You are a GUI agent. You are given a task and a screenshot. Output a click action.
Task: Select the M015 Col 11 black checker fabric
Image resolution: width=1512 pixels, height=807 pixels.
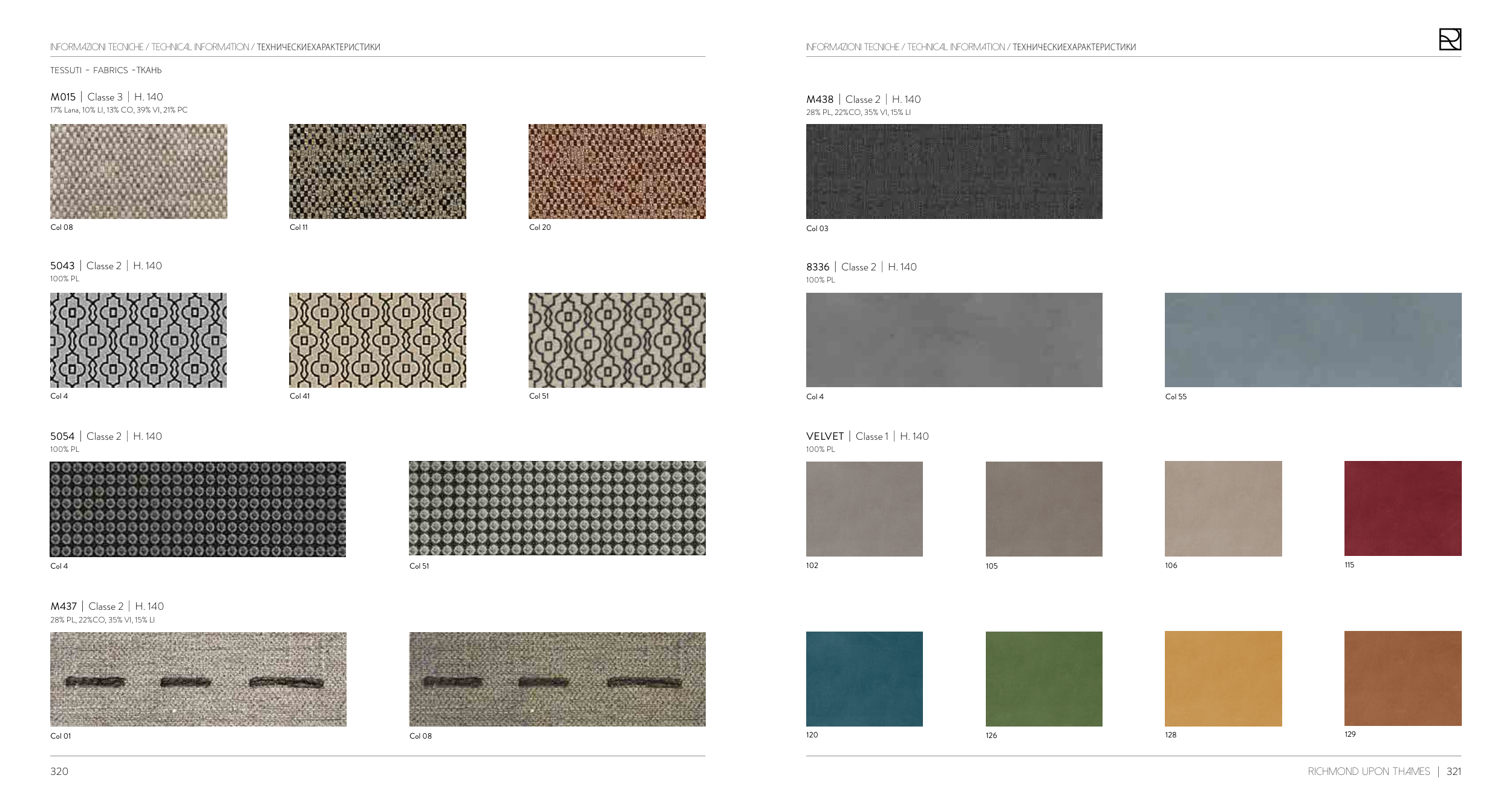(377, 171)
